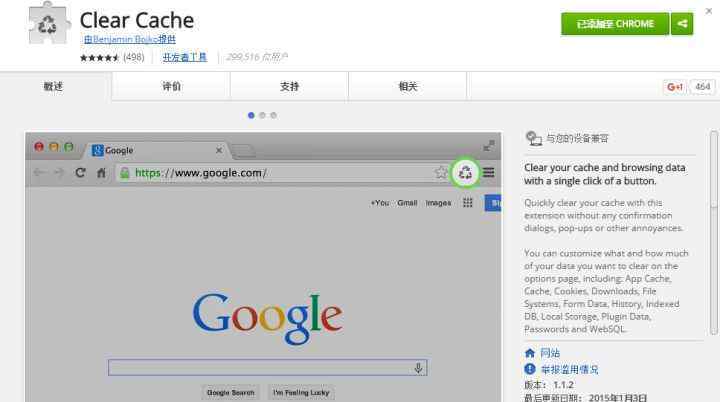Close the Google tab in the screenshot
The width and height of the screenshot is (720, 402).
click(x=219, y=150)
